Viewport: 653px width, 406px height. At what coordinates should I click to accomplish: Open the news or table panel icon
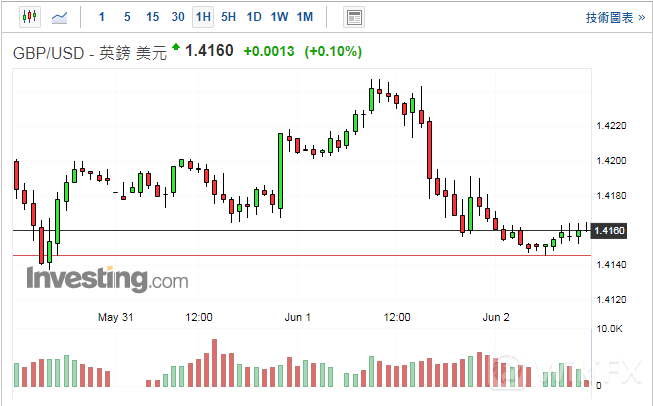353,17
